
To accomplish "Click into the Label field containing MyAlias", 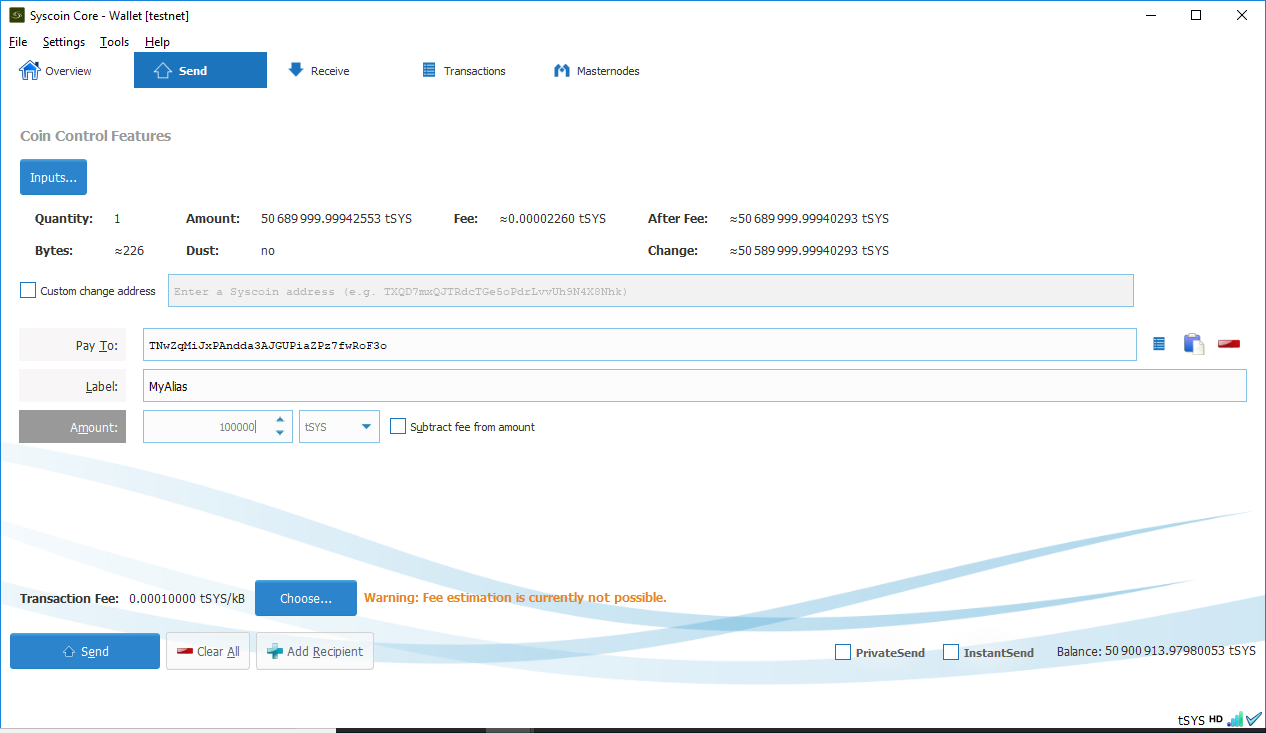I will coord(695,386).
